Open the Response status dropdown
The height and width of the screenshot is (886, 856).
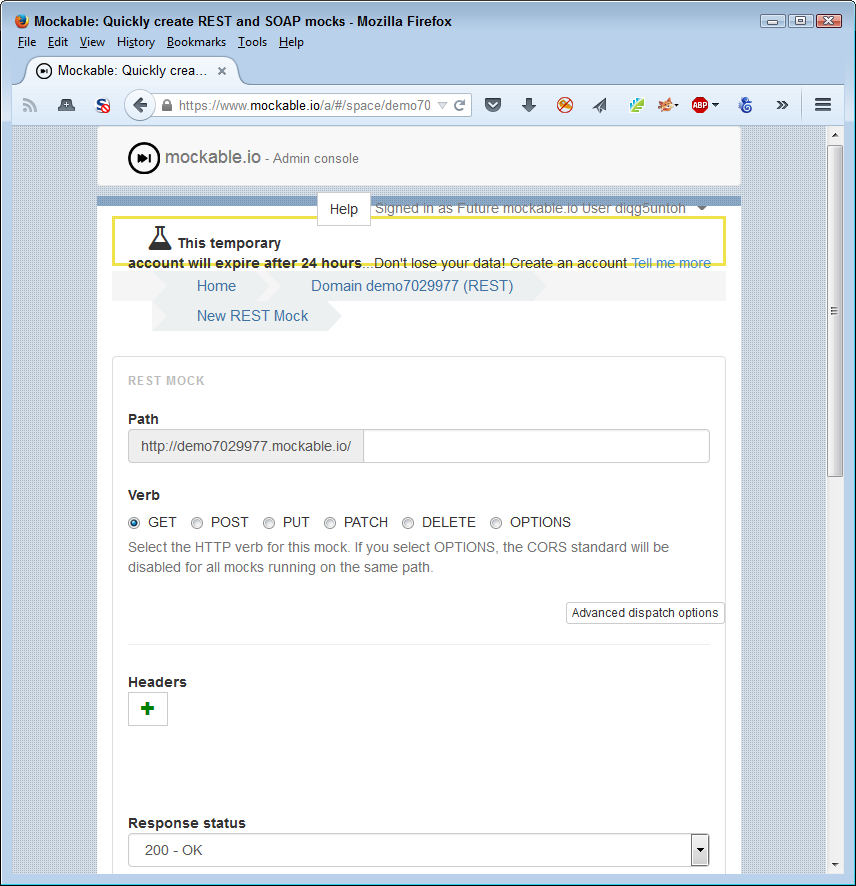coord(699,849)
